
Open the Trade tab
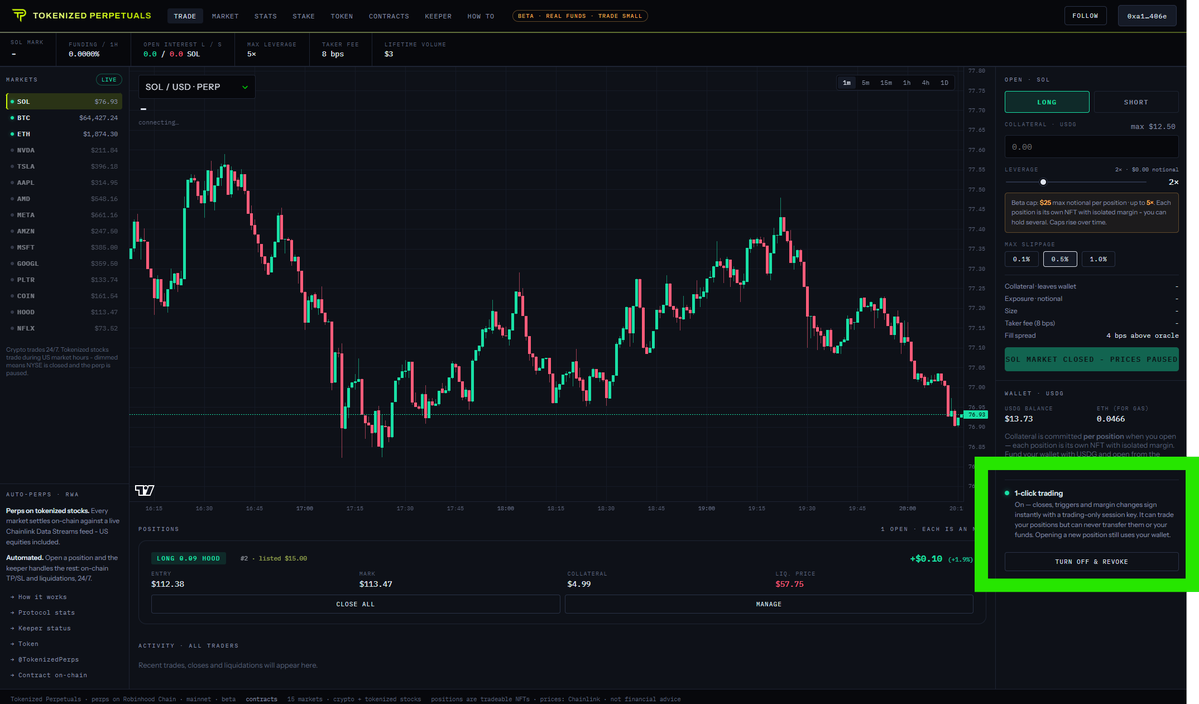click(184, 16)
